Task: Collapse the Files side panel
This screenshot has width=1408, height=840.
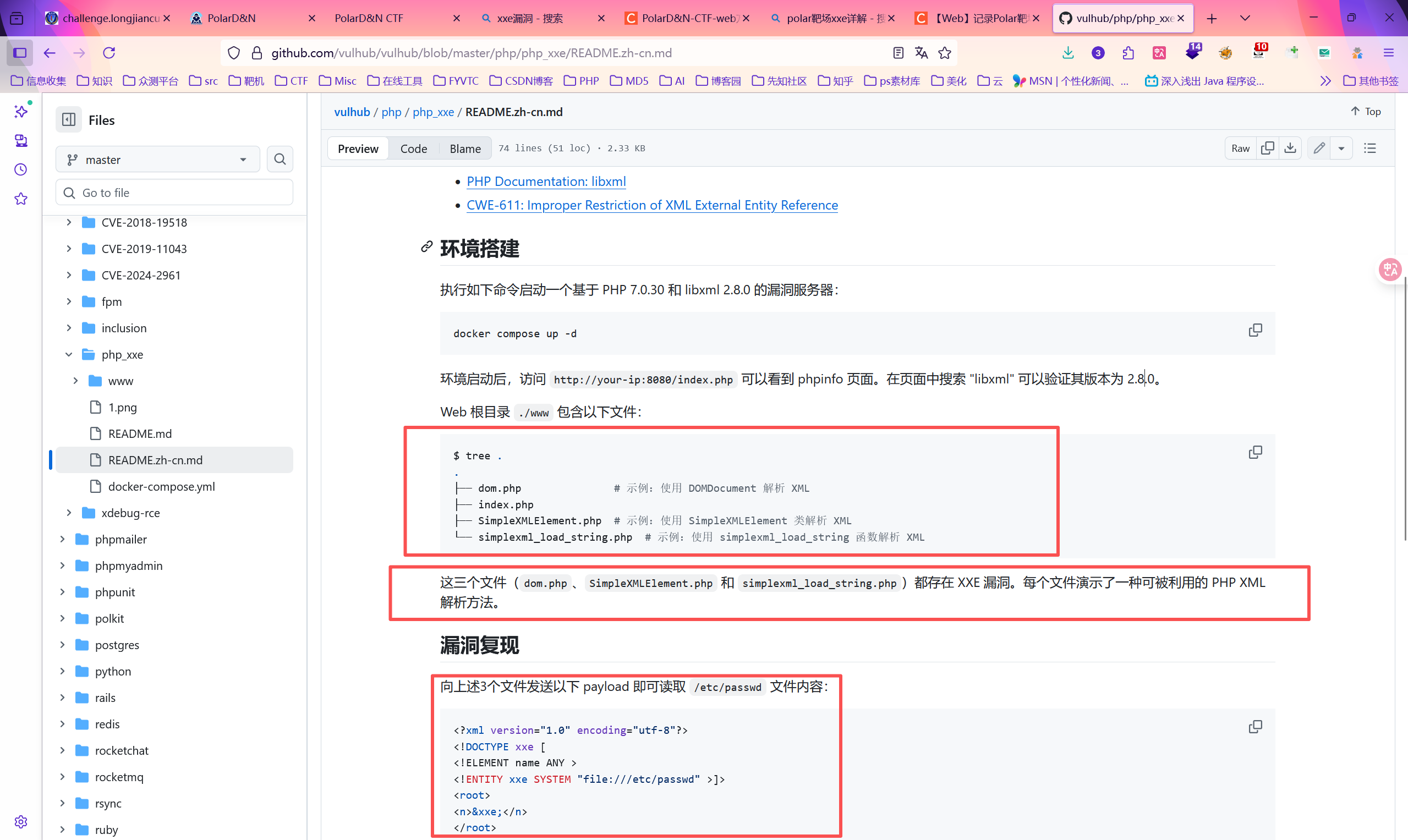Action: tap(69, 120)
